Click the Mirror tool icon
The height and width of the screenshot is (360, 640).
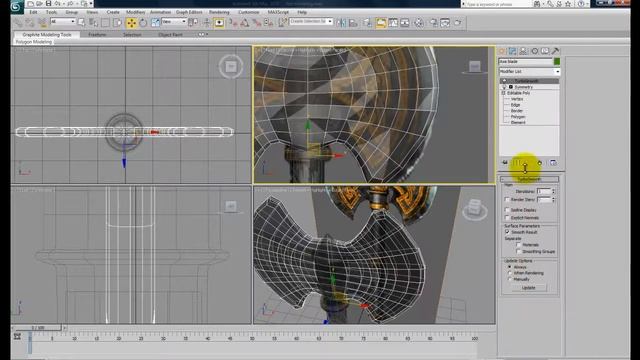[x=341, y=23]
